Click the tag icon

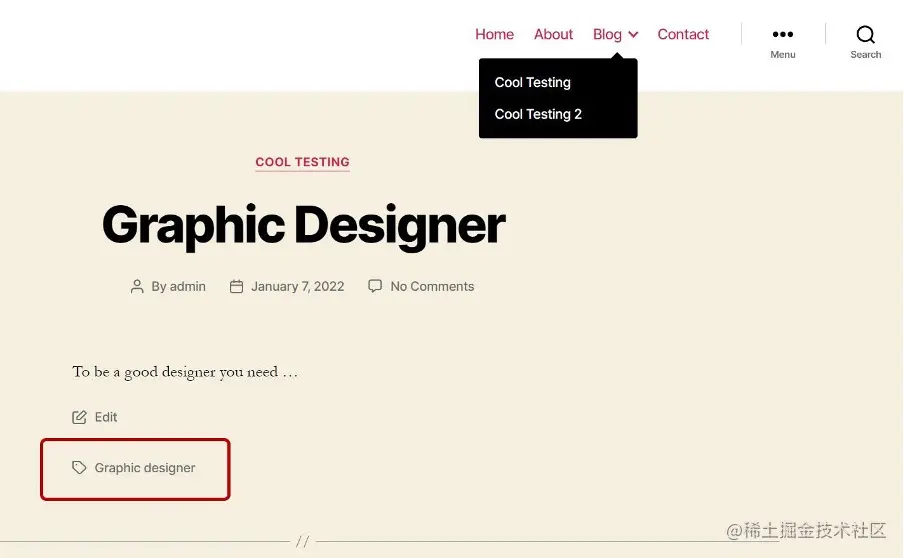coord(79,467)
